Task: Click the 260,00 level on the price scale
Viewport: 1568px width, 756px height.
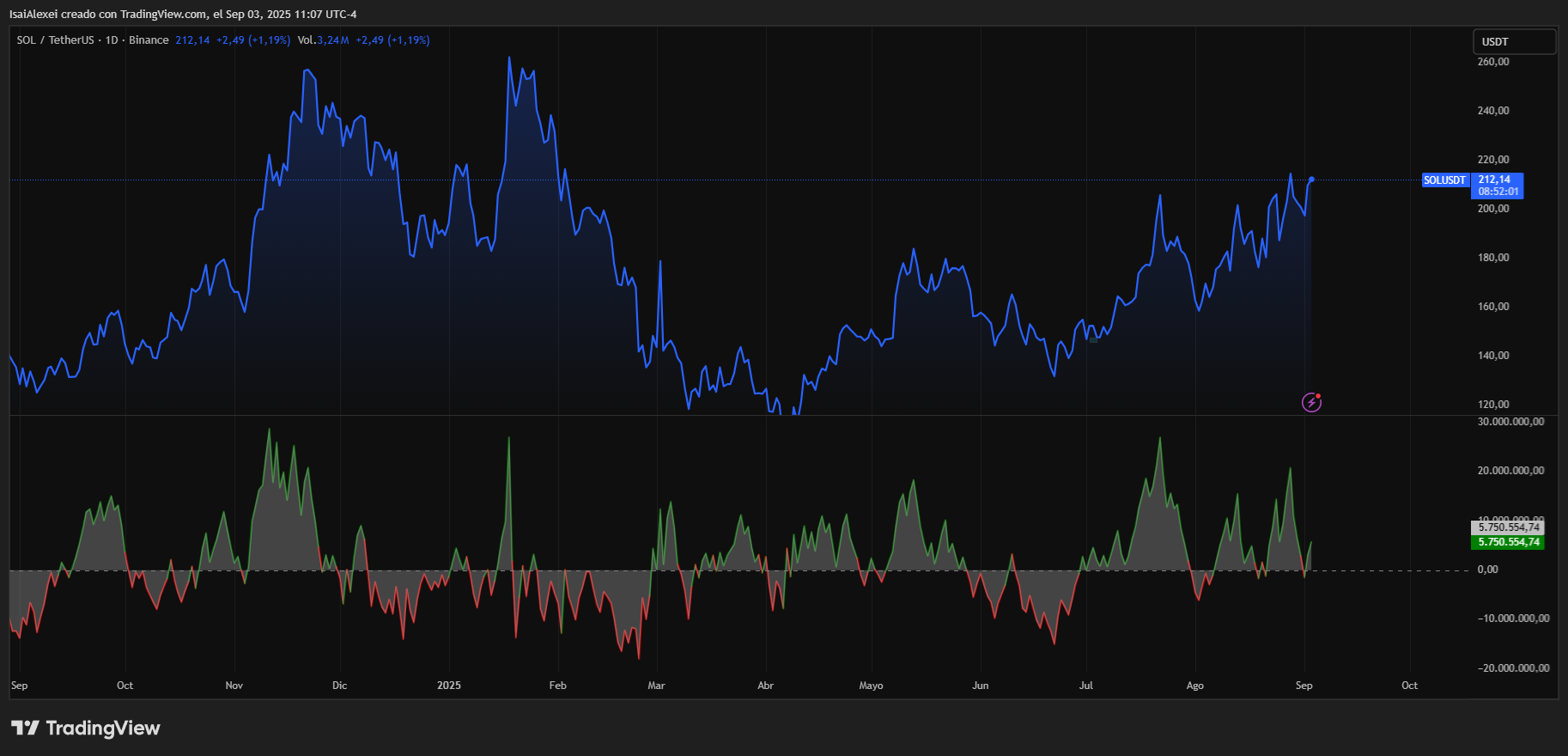Action: pyautogui.click(x=1493, y=62)
